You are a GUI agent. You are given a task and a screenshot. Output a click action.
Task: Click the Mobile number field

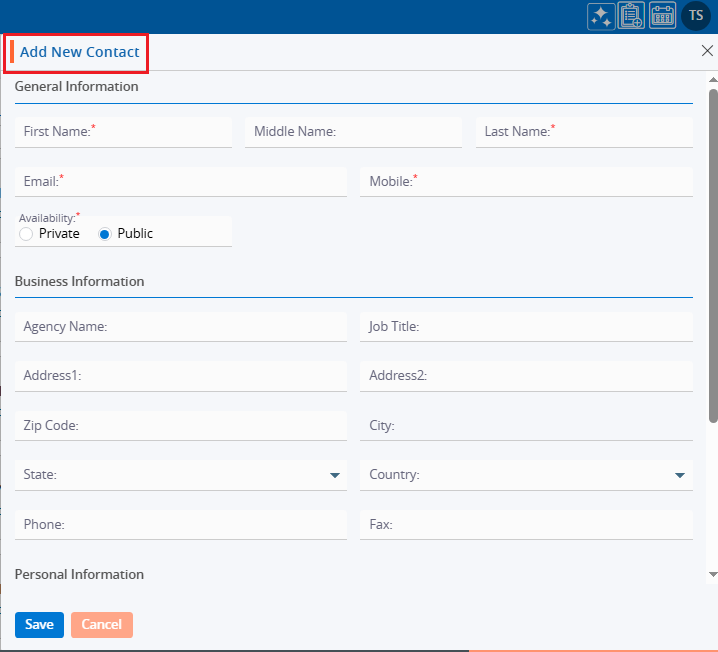point(526,182)
